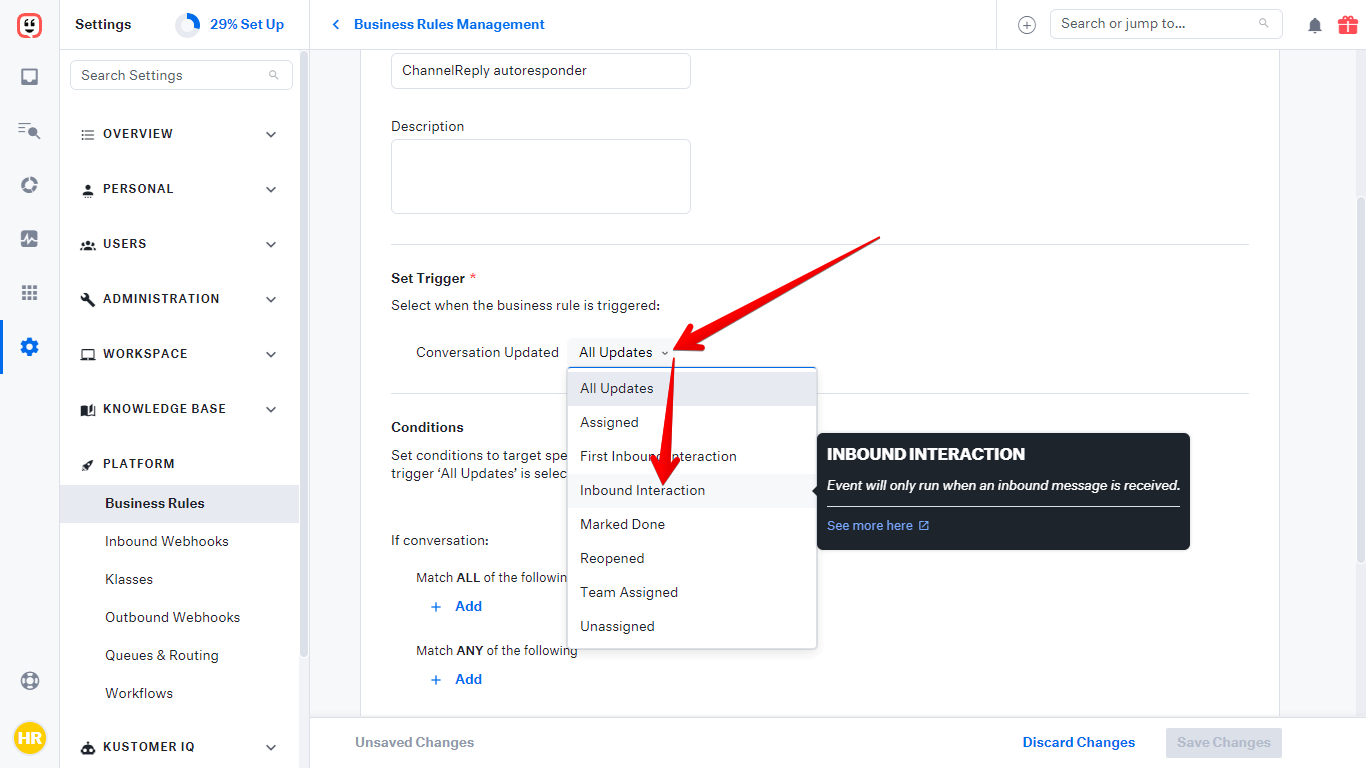Click the Administration wrench icon
The width and height of the screenshot is (1366, 768).
coord(87,299)
